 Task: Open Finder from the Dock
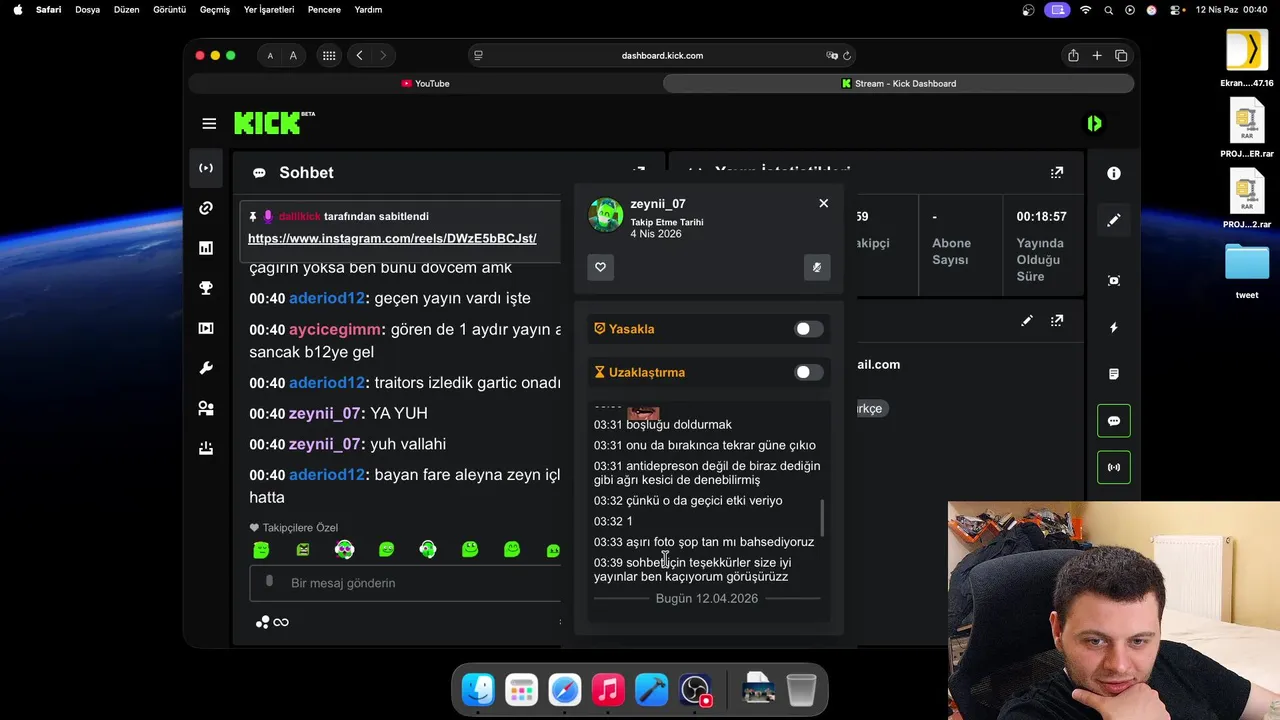click(478, 689)
